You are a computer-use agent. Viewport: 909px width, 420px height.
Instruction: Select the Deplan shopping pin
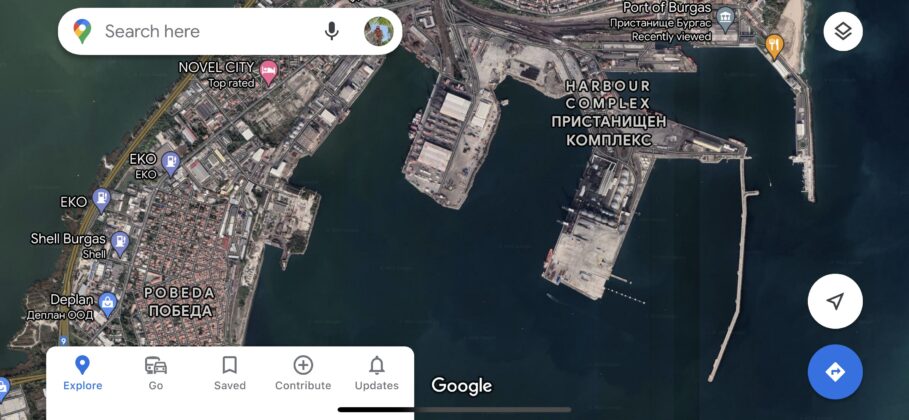click(107, 304)
